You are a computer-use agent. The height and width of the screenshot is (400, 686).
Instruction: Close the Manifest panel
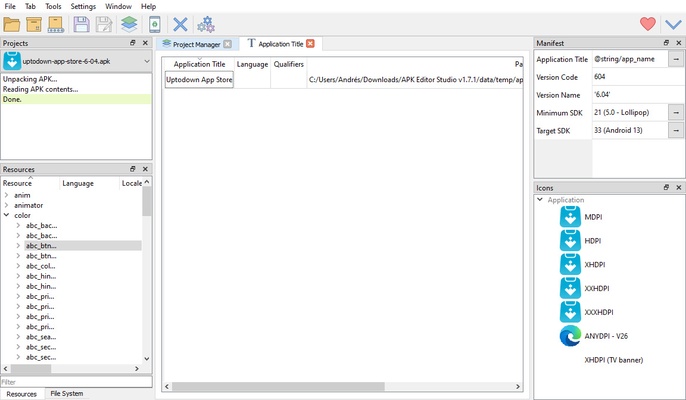679,43
